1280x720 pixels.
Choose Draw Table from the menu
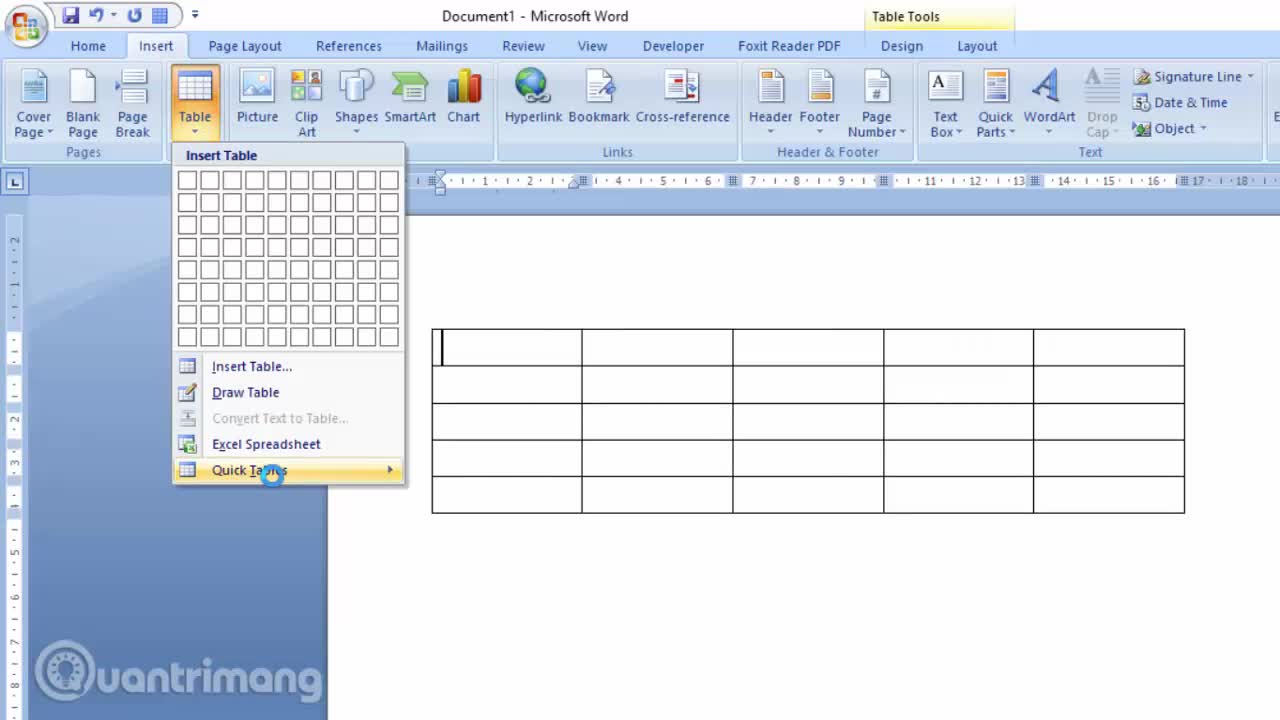coord(289,392)
